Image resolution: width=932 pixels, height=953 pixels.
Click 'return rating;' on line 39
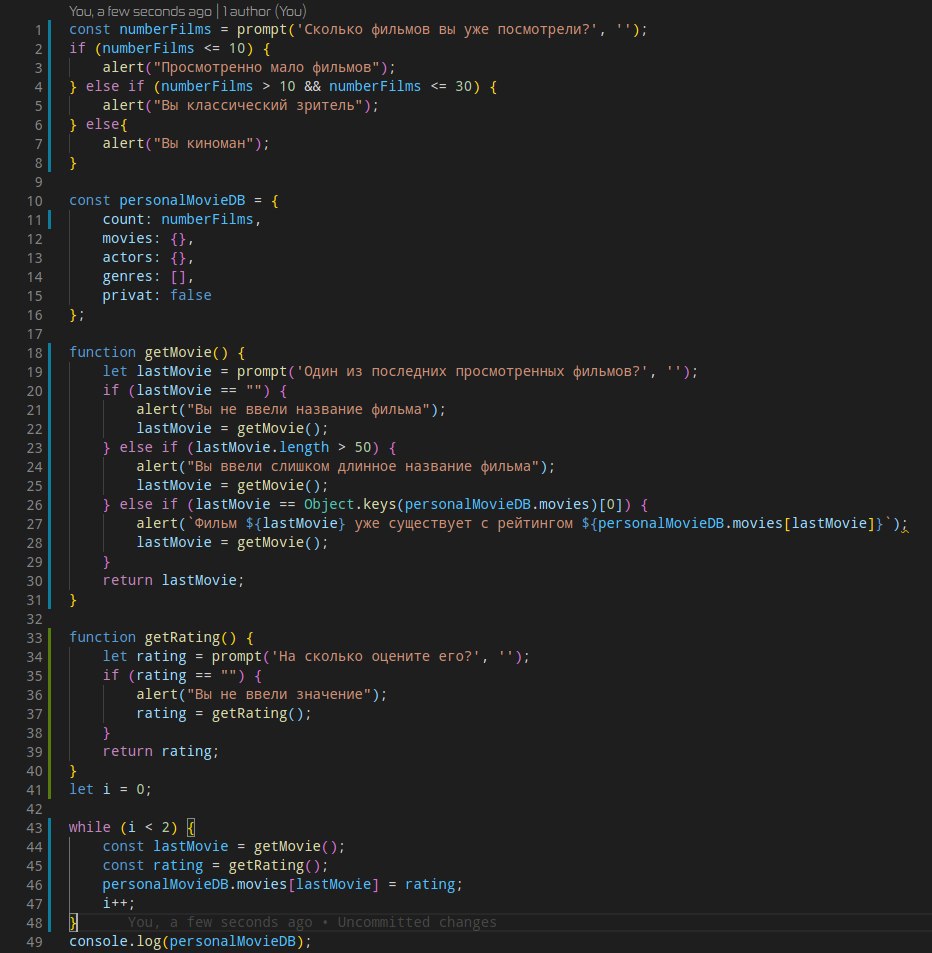pos(161,751)
